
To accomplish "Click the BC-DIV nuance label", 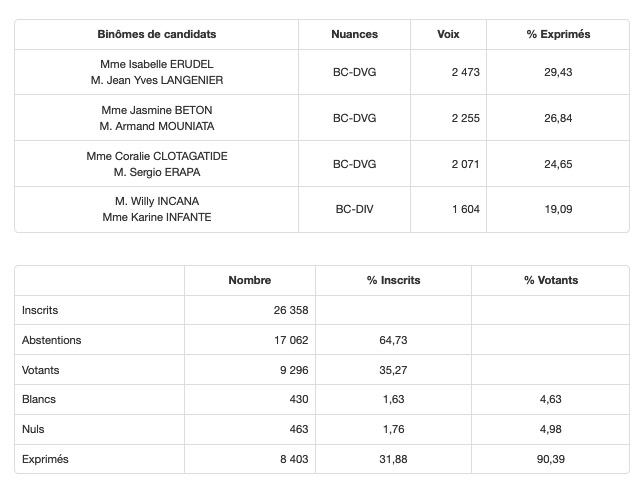I will point(354,210).
